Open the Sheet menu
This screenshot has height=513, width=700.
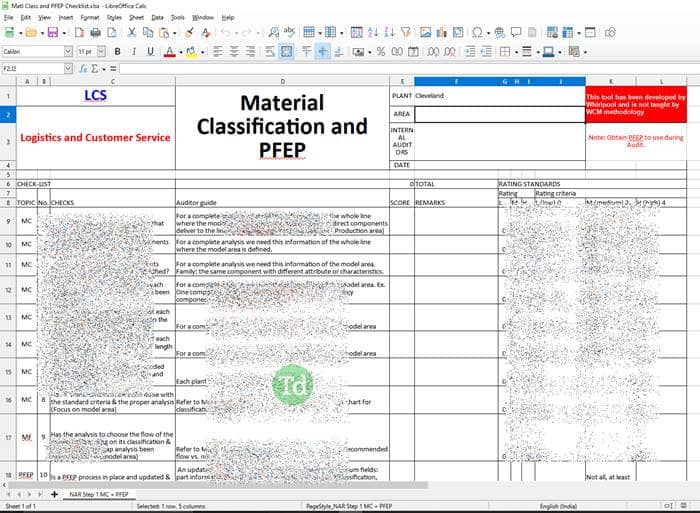click(x=137, y=17)
